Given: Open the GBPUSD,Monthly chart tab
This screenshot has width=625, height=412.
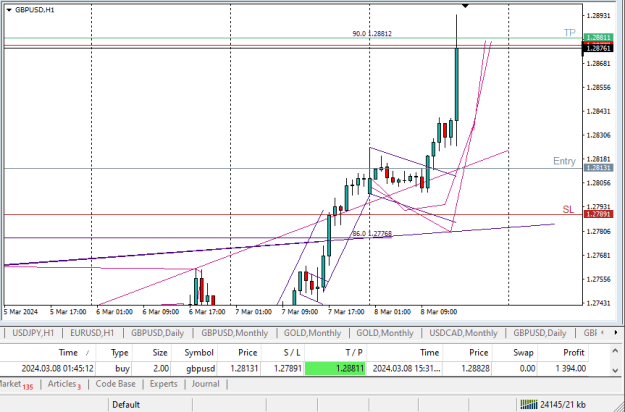Looking at the screenshot, I should [234, 333].
